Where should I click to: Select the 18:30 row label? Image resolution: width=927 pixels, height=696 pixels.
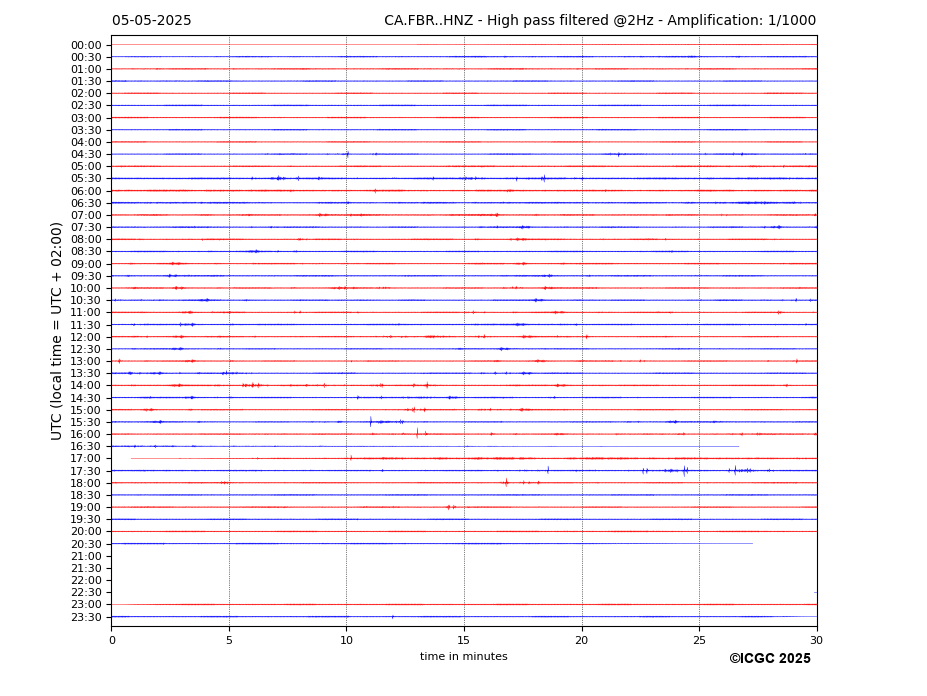[86, 496]
